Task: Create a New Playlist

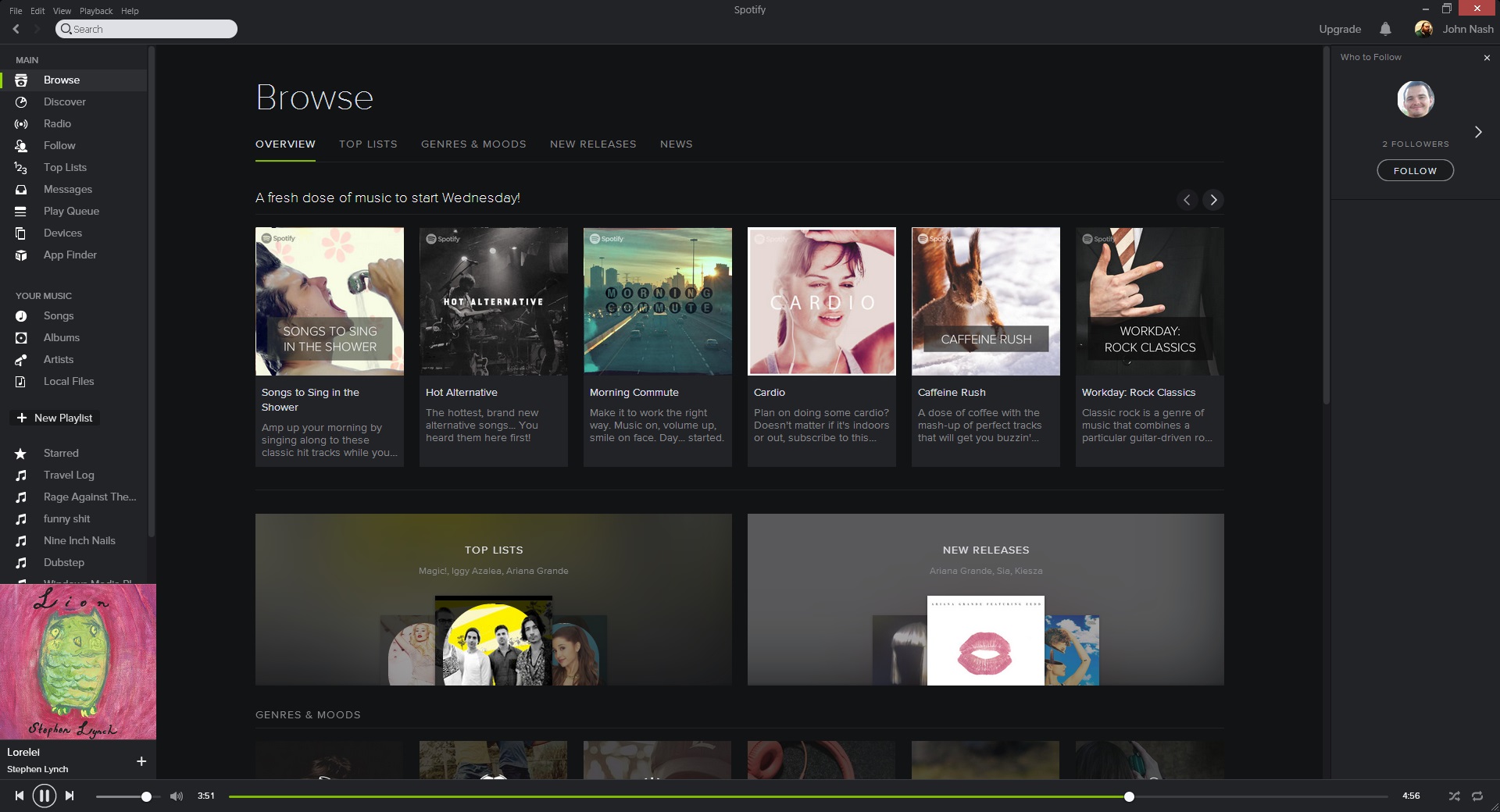Action: 55,418
